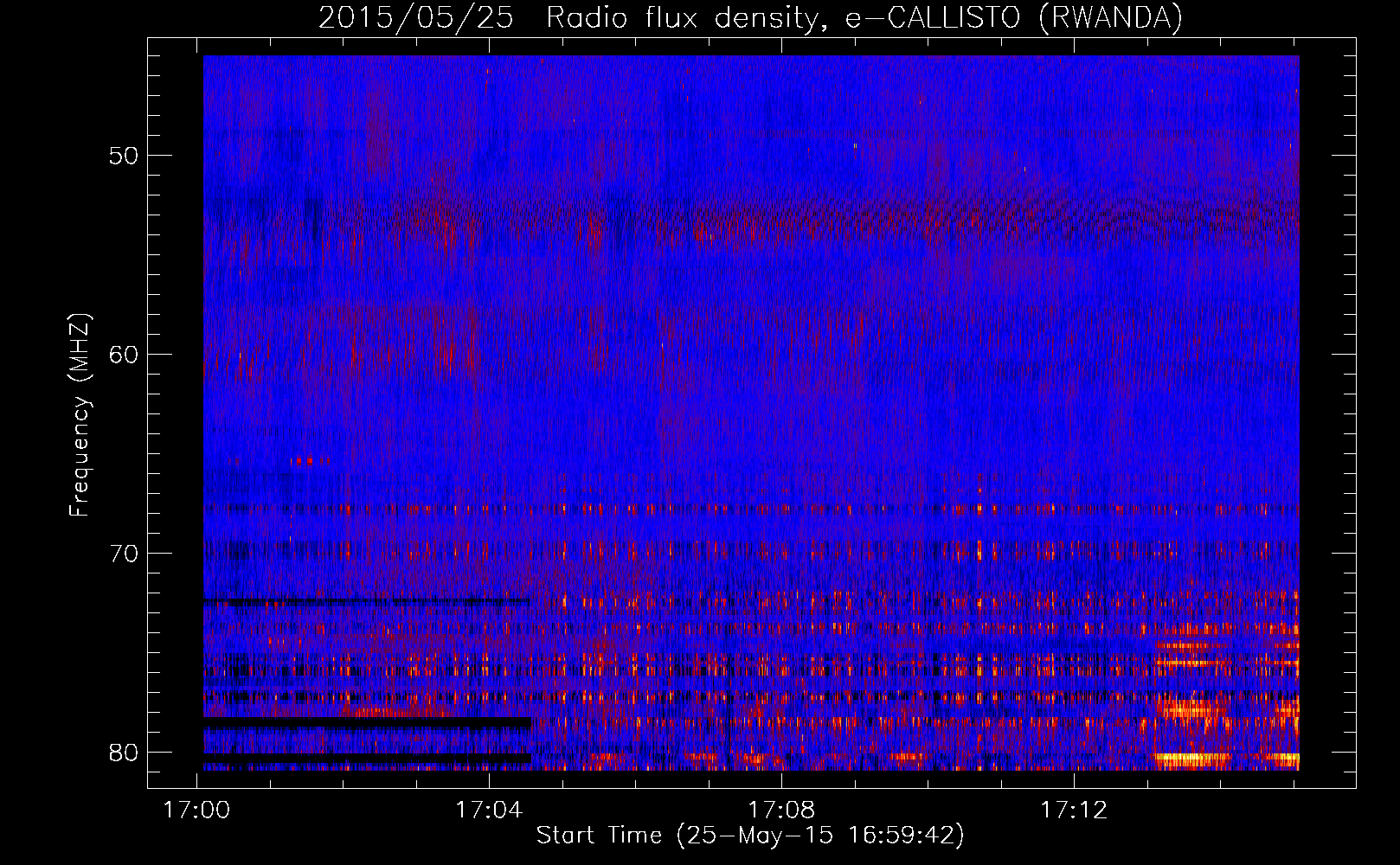Viewport: 1400px width, 865px height.
Task: Click the '70' frequency tick label
Action: pos(124,554)
